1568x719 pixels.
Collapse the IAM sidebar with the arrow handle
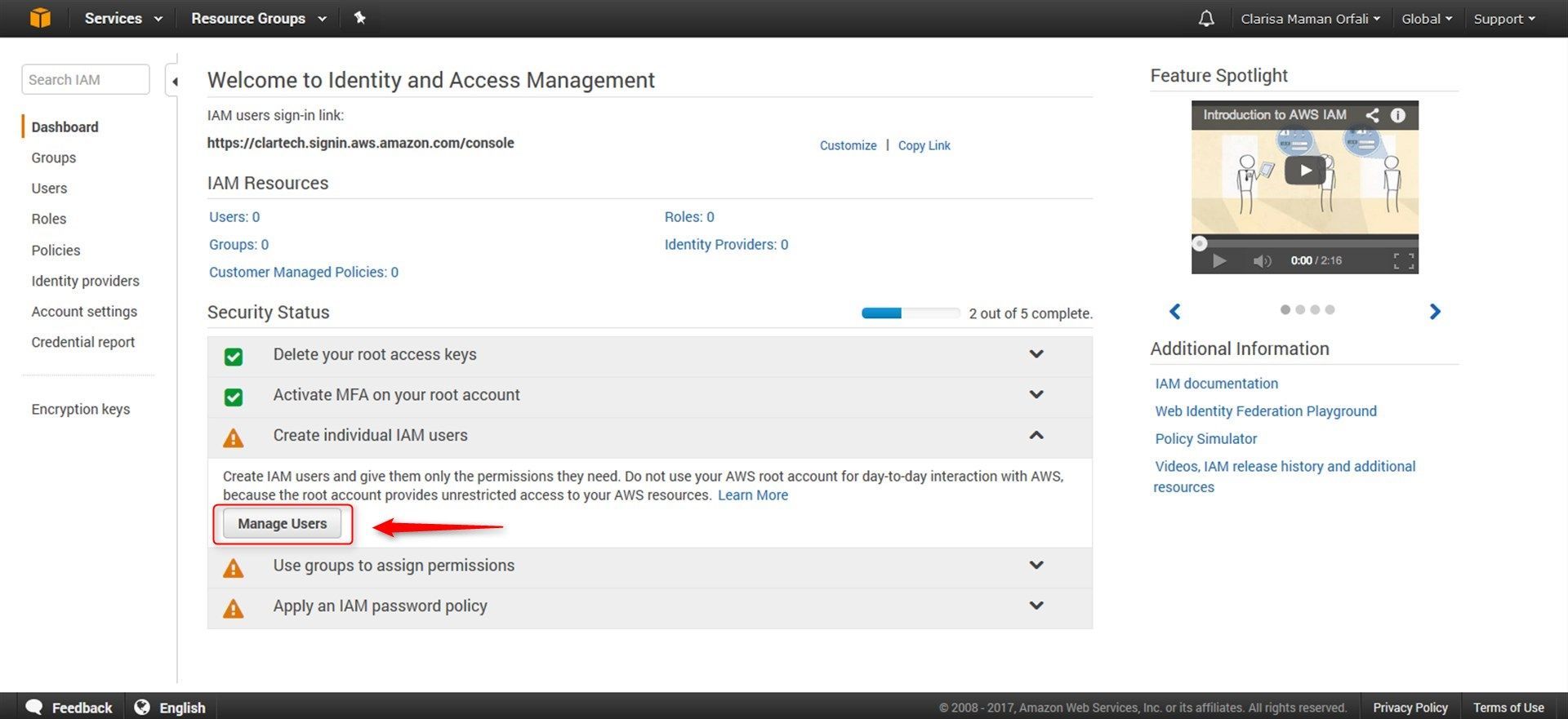click(x=174, y=81)
